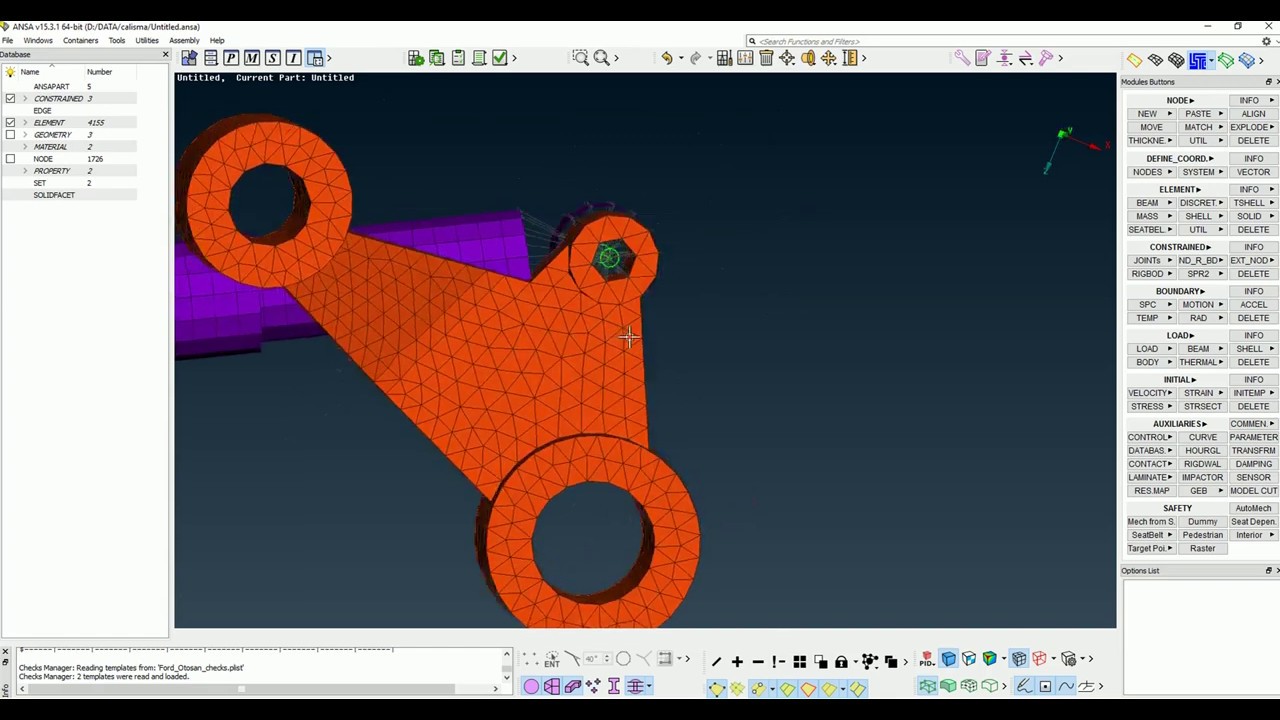Image resolution: width=1280 pixels, height=720 pixels.
Task: Click the magenta circle node icon
Action: (x=531, y=686)
